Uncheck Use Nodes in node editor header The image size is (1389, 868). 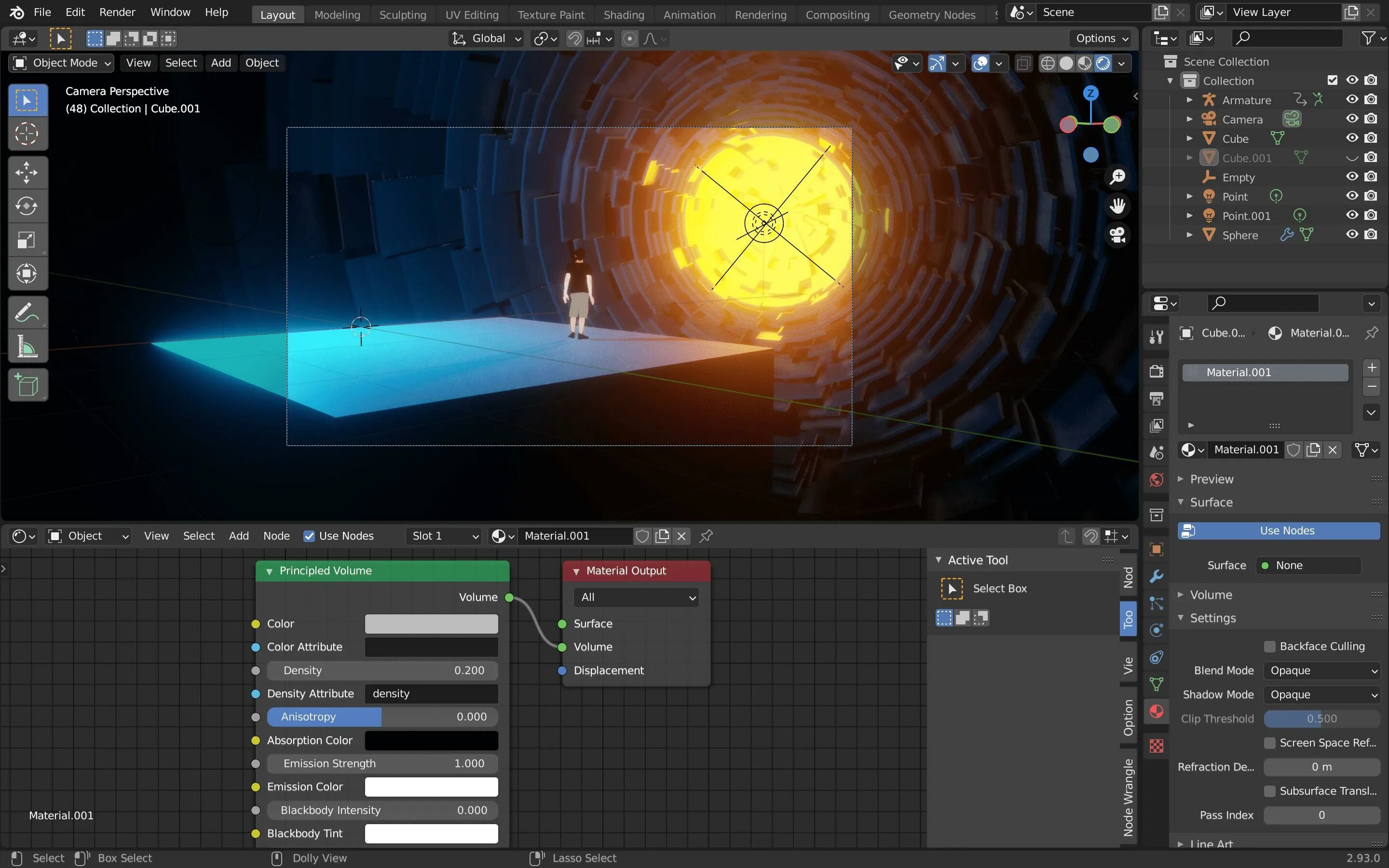tap(309, 536)
